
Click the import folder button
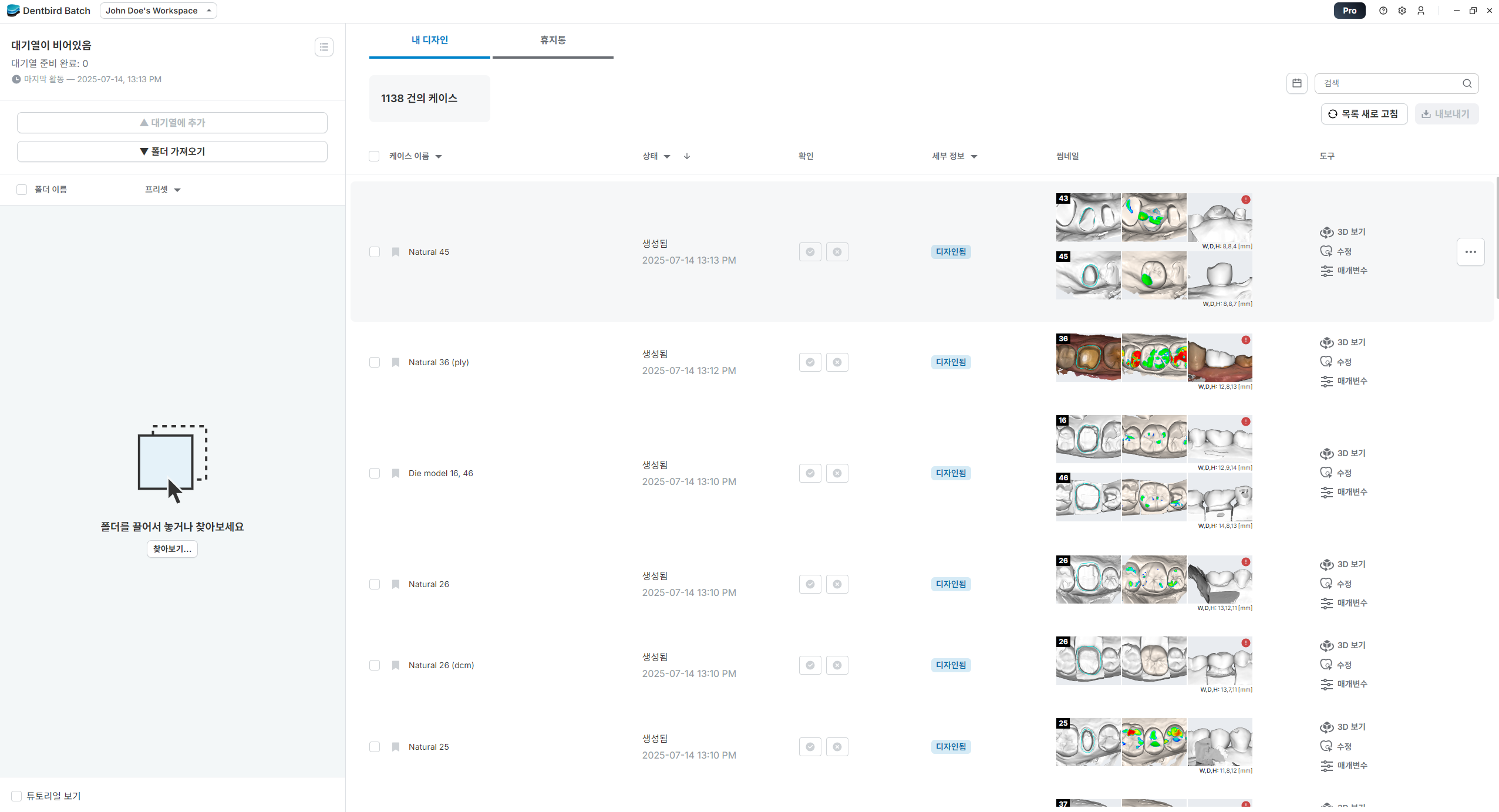click(172, 151)
